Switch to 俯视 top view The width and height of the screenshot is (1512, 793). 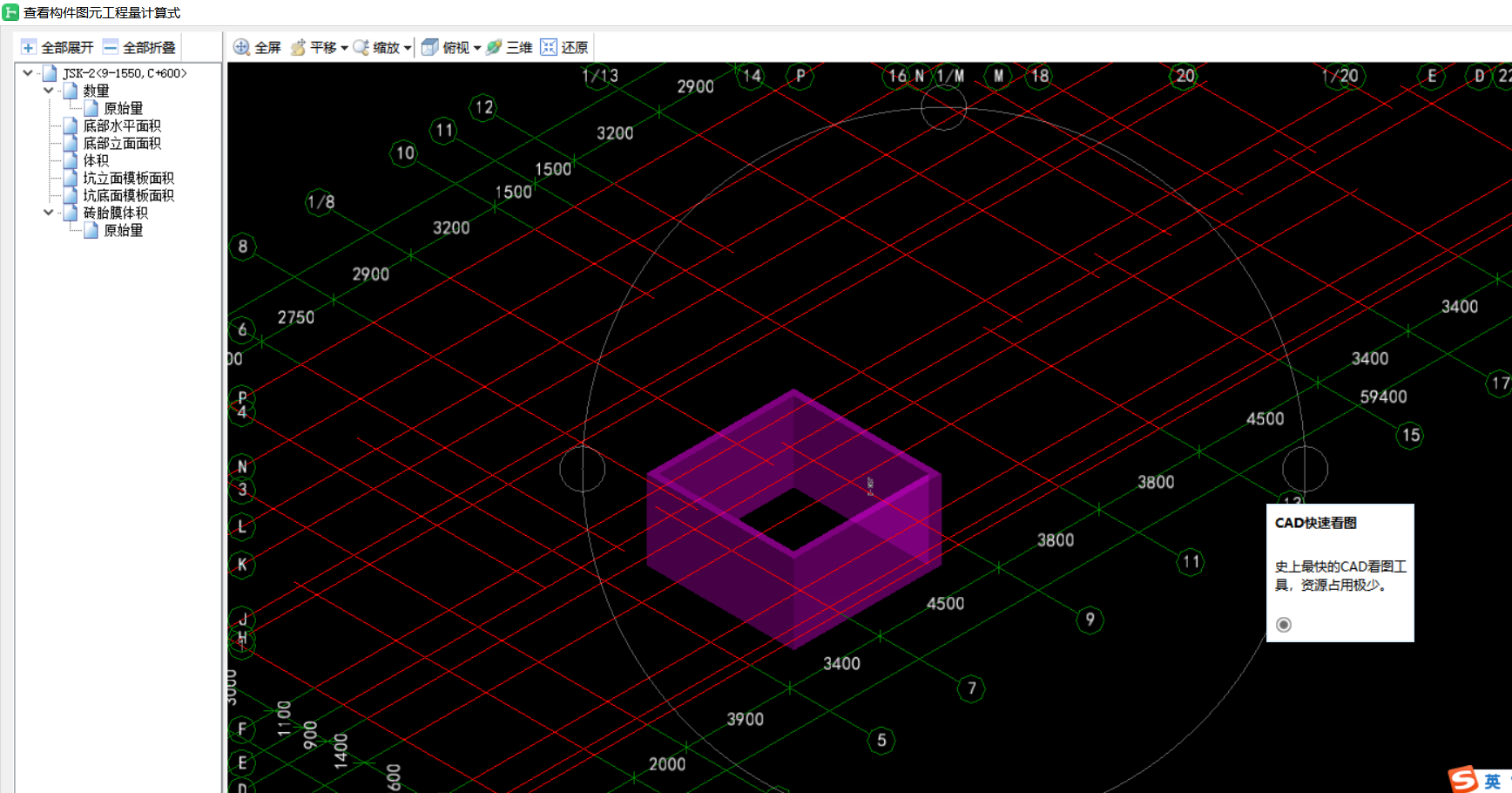pyautogui.click(x=446, y=47)
